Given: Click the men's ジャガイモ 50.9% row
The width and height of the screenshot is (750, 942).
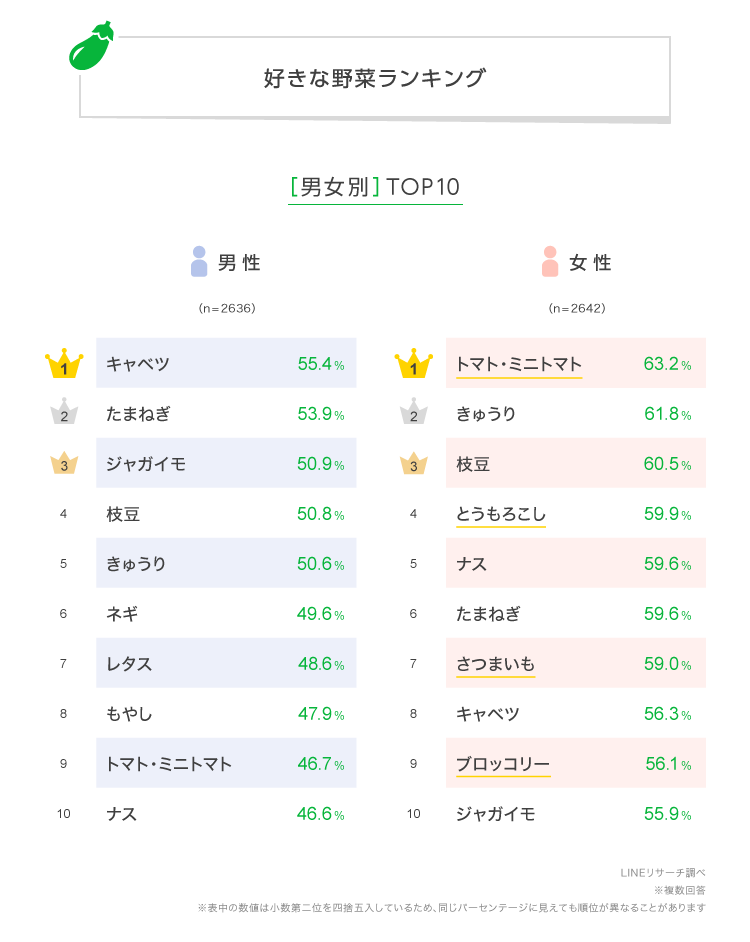Looking at the screenshot, I should pyautogui.click(x=226, y=464).
